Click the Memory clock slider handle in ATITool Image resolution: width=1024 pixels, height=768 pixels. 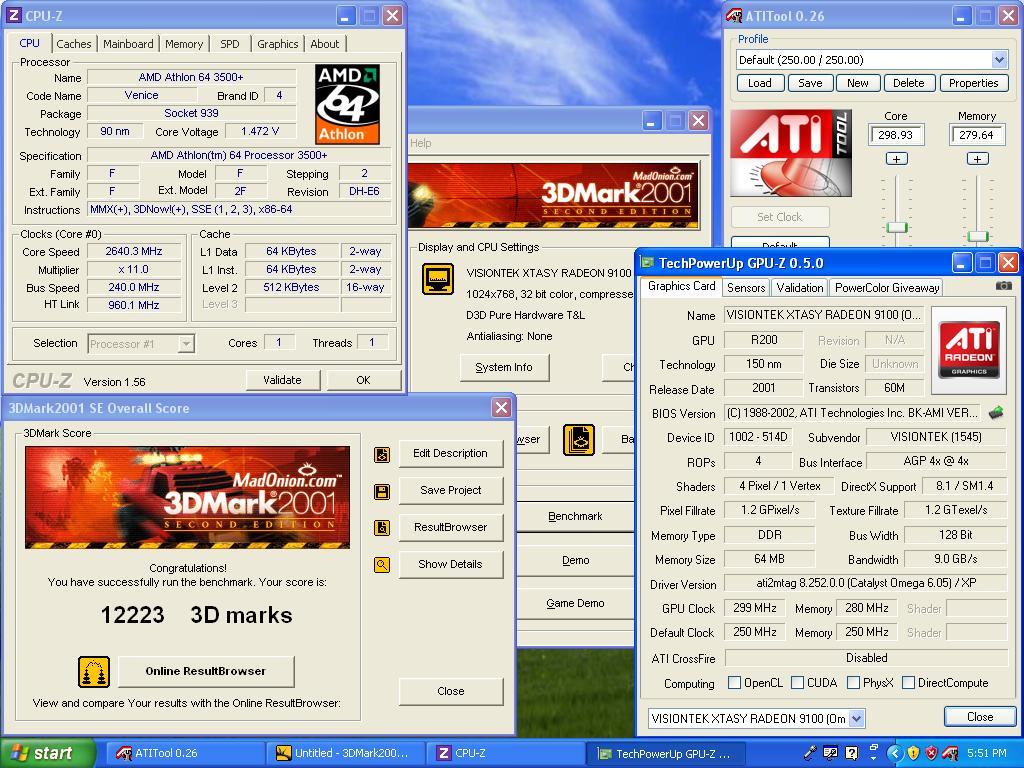tap(978, 236)
